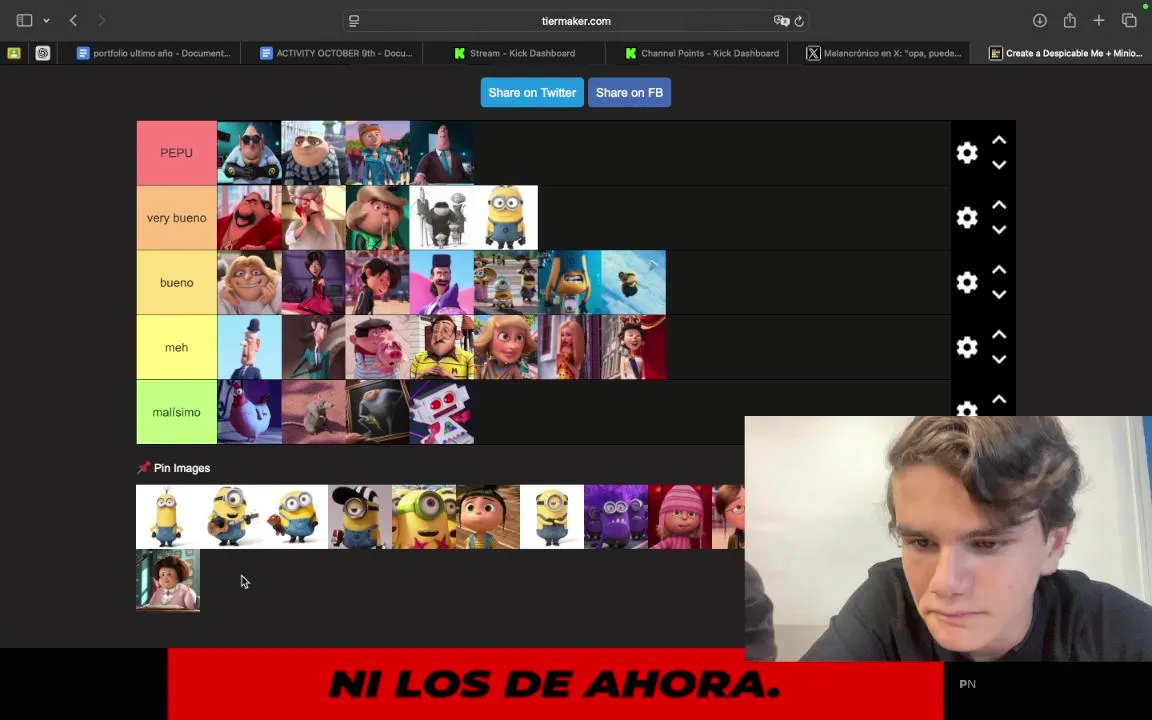Click Share on Twitter button

[x=532, y=93]
